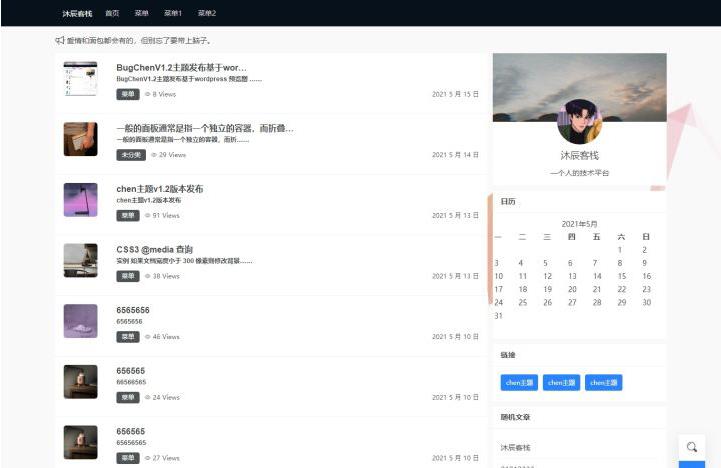
Task: Click the 菜单 tag beside 24 Views
Action: point(128,398)
